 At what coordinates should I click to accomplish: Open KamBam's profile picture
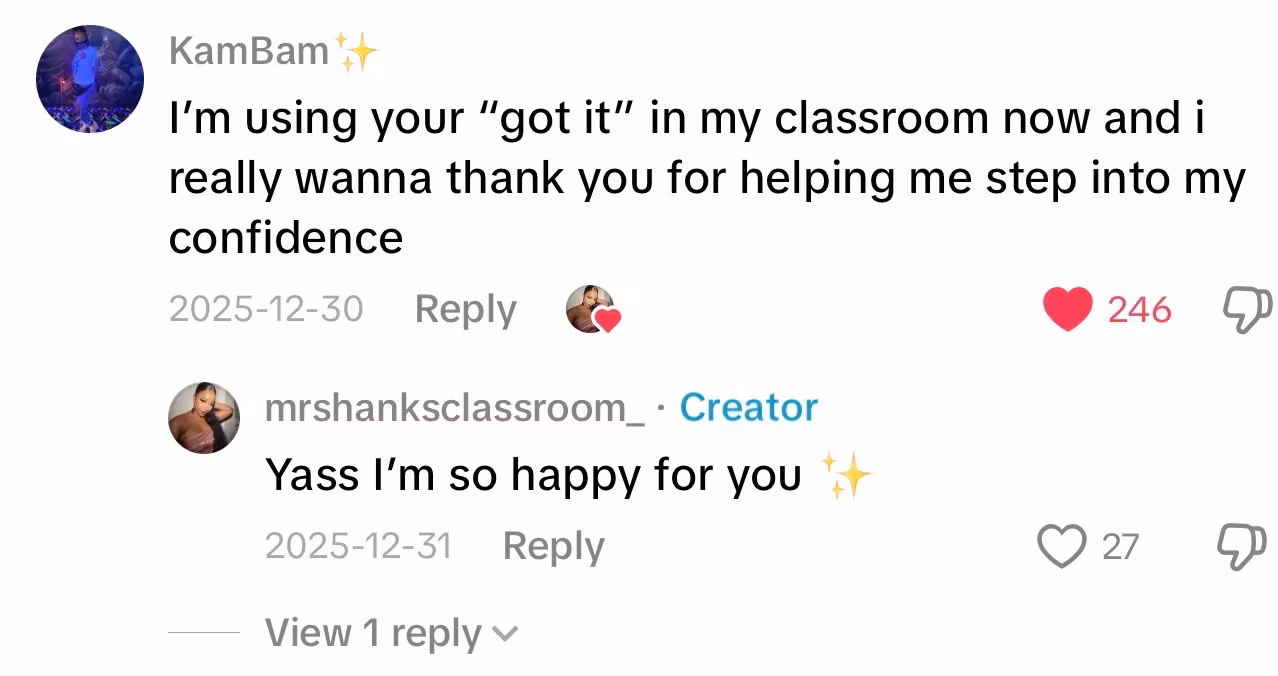click(x=90, y=79)
